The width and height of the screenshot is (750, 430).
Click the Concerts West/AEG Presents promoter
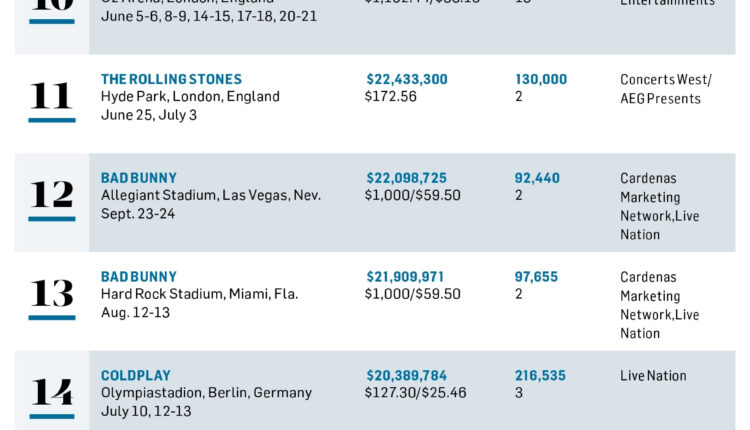[666, 89]
